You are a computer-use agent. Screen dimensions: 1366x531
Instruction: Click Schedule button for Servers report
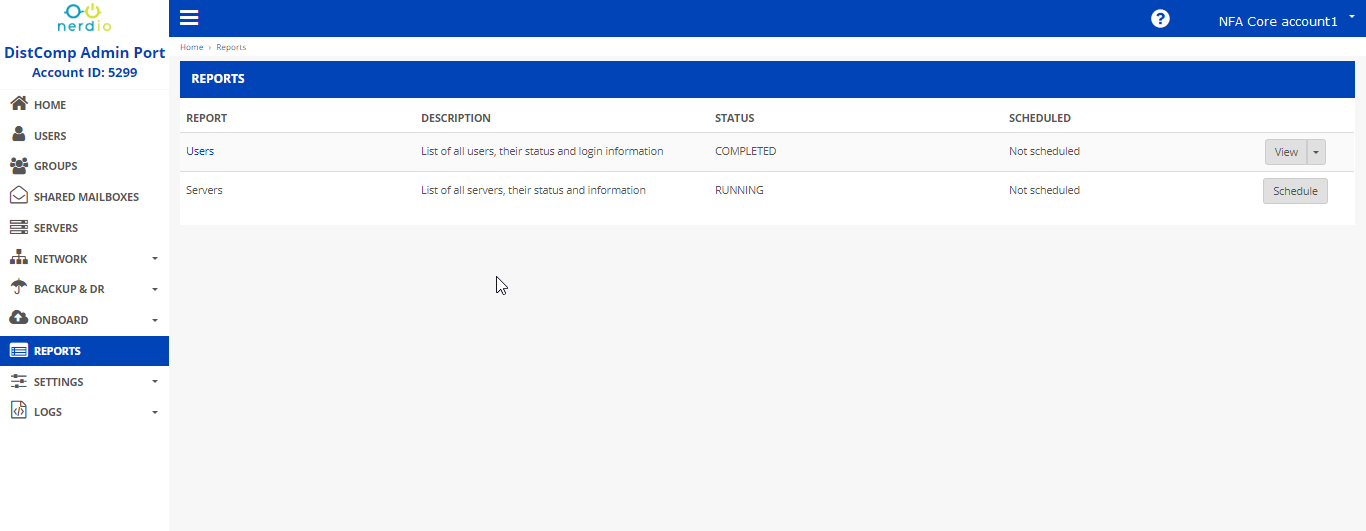[1295, 191]
